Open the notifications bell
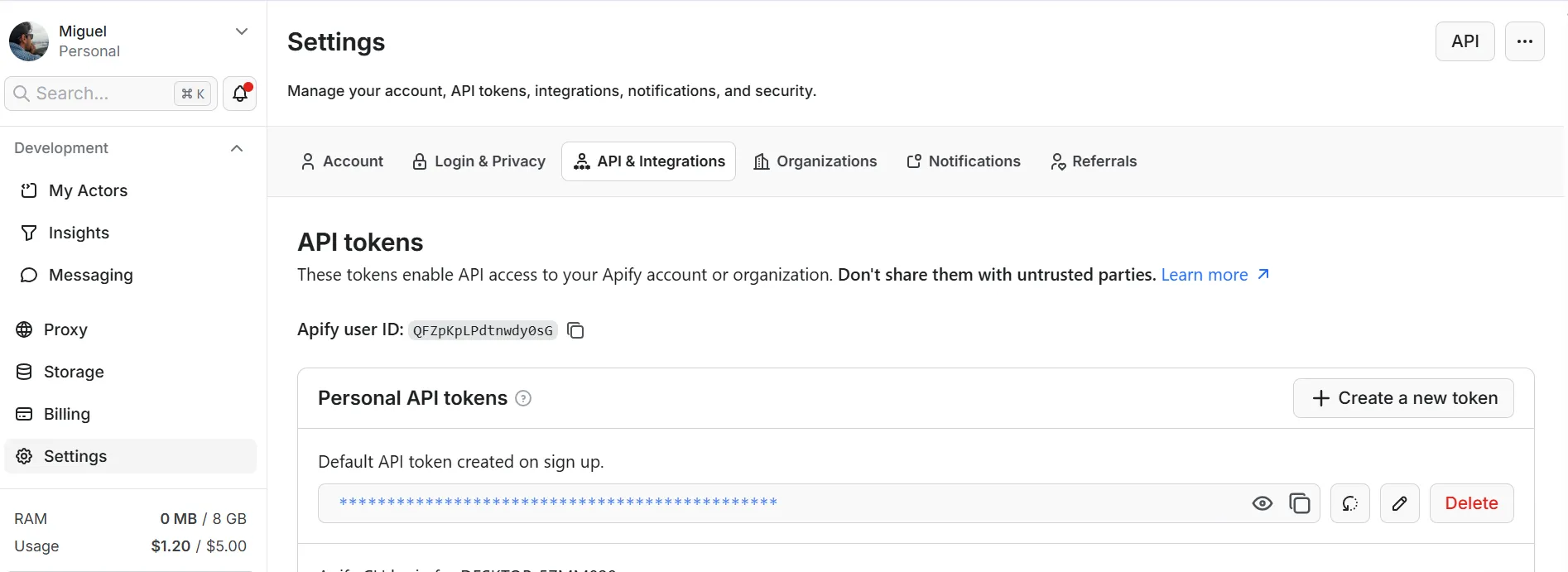 (x=240, y=94)
